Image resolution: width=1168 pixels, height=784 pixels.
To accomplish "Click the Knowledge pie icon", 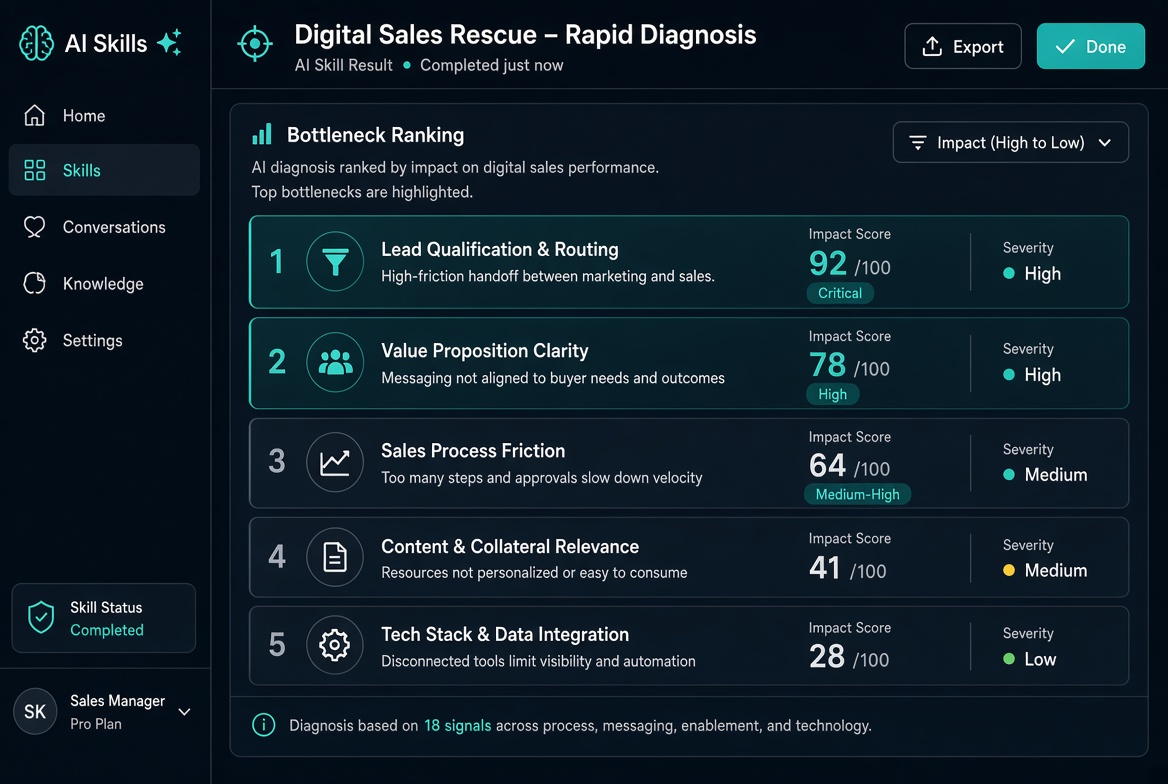I will (x=34, y=283).
